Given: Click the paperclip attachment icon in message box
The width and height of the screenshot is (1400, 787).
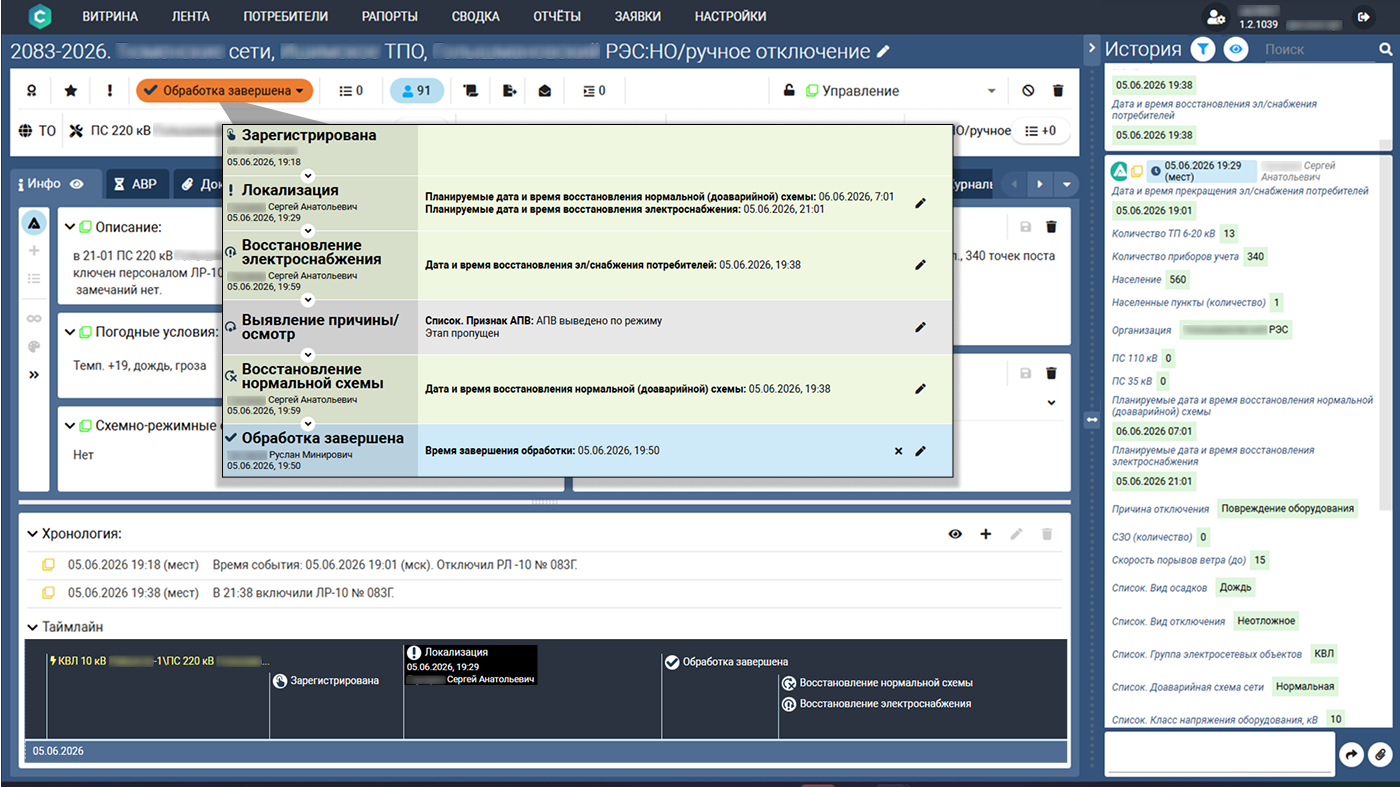Looking at the screenshot, I should (x=1379, y=754).
